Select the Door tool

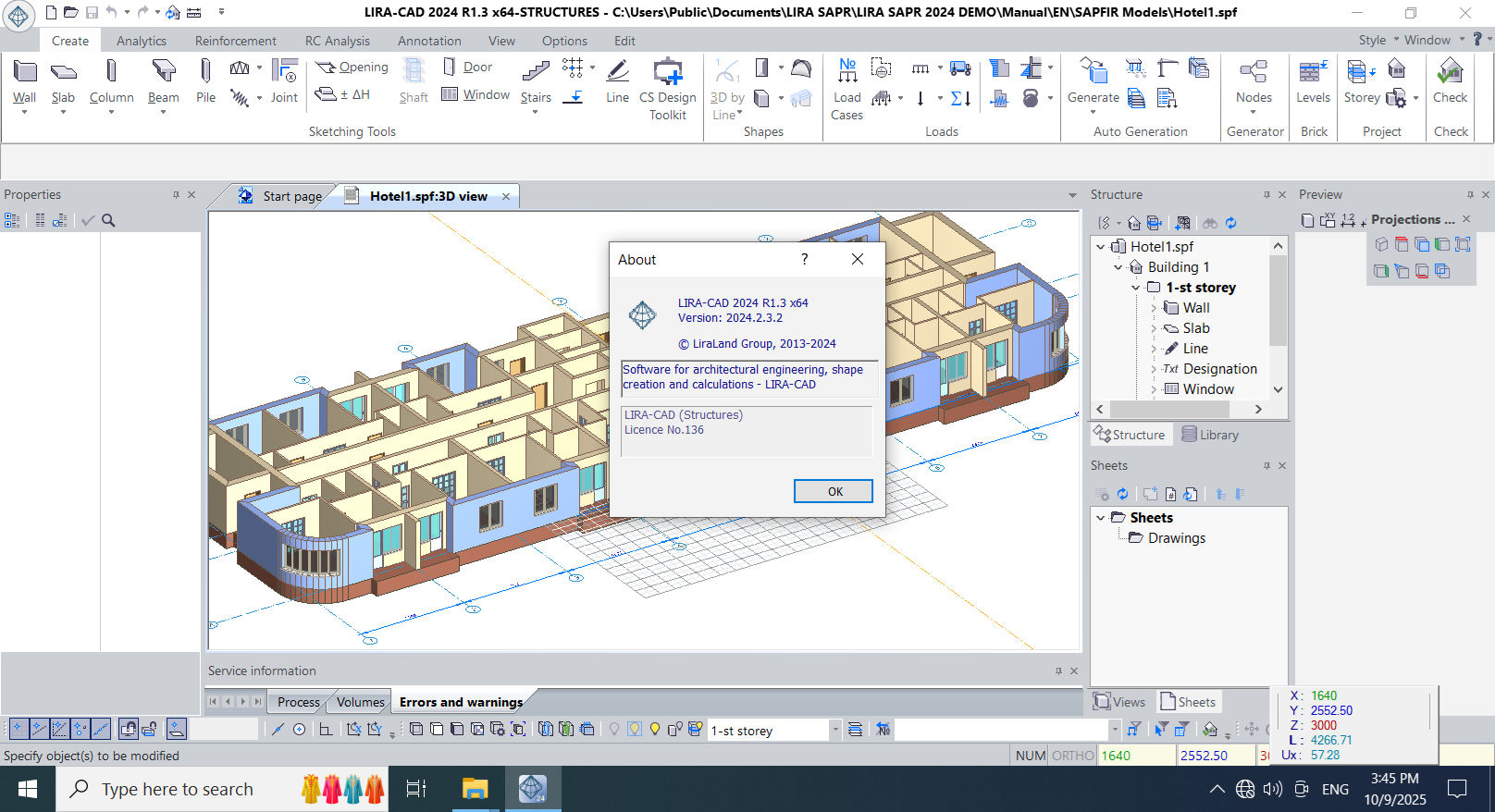(x=467, y=67)
